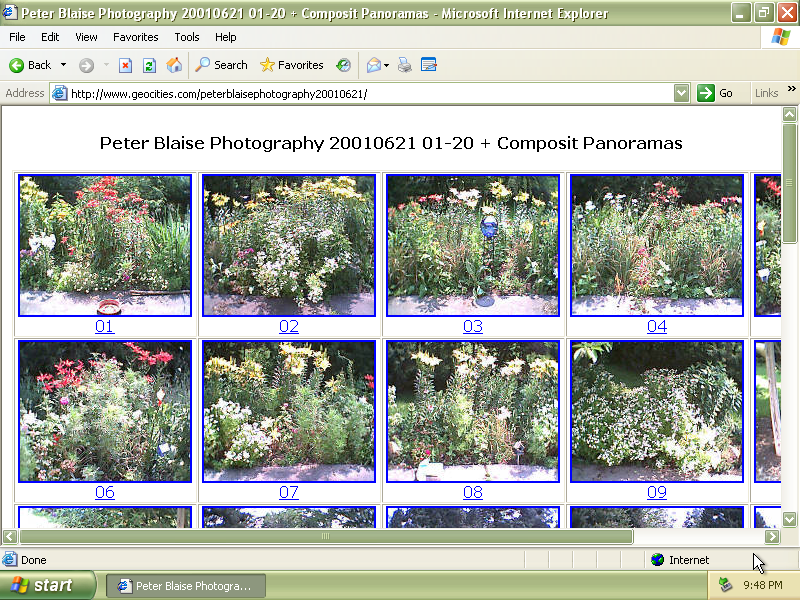Viewport: 800px width, 600px height.
Task: Open photo link 03
Action: coord(473,327)
